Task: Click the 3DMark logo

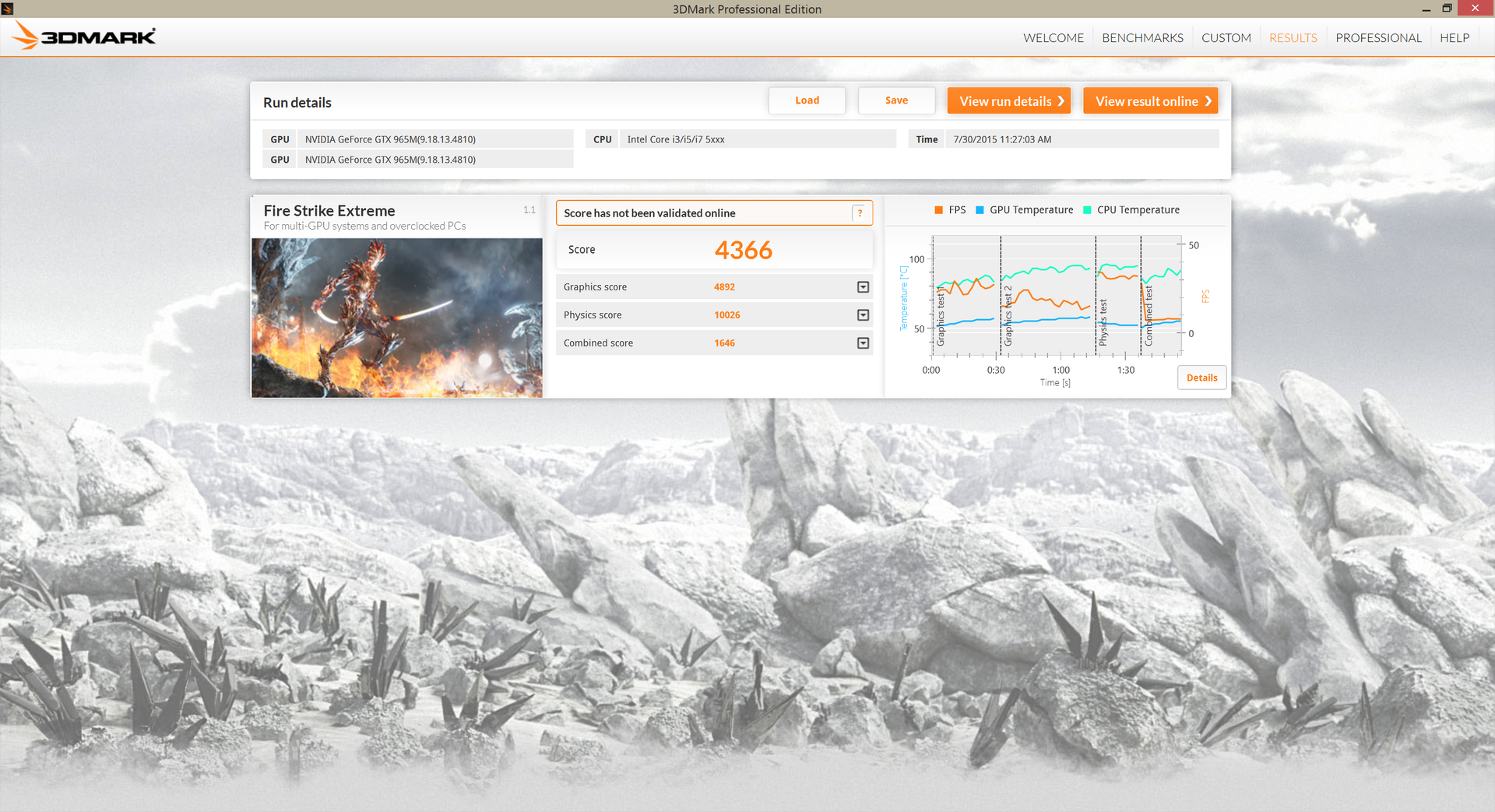Action: tap(84, 36)
